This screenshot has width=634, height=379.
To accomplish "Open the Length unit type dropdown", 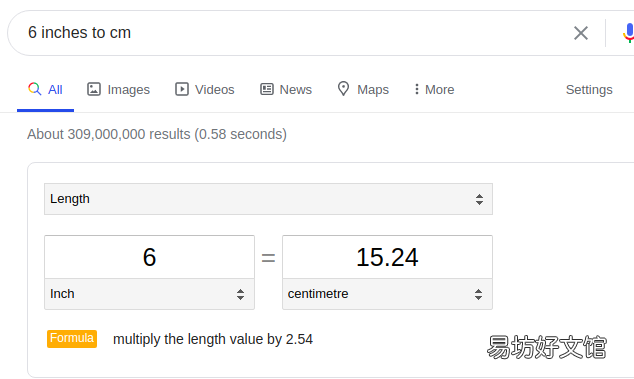I will 268,199.
